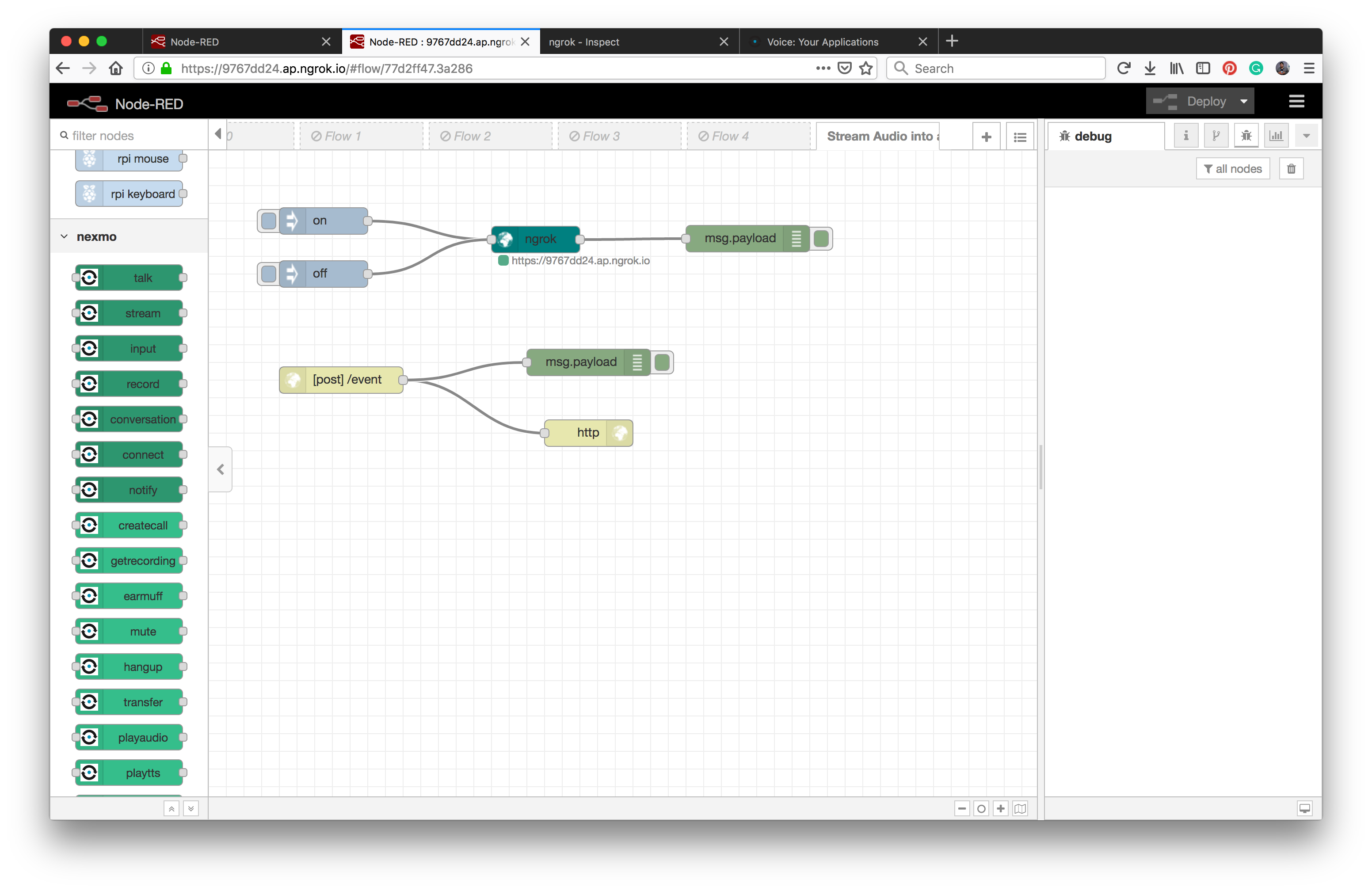This screenshot has height=891, width=1372.
Task: Toggle the canvas navigator map
Action: tap(1020, 809)
